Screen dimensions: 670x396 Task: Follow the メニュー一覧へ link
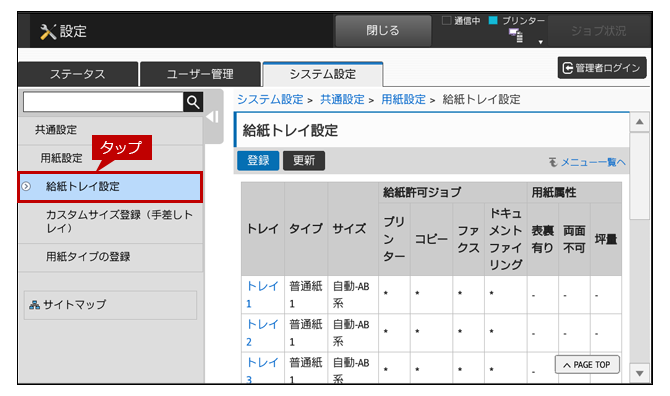tap(593, 162)
